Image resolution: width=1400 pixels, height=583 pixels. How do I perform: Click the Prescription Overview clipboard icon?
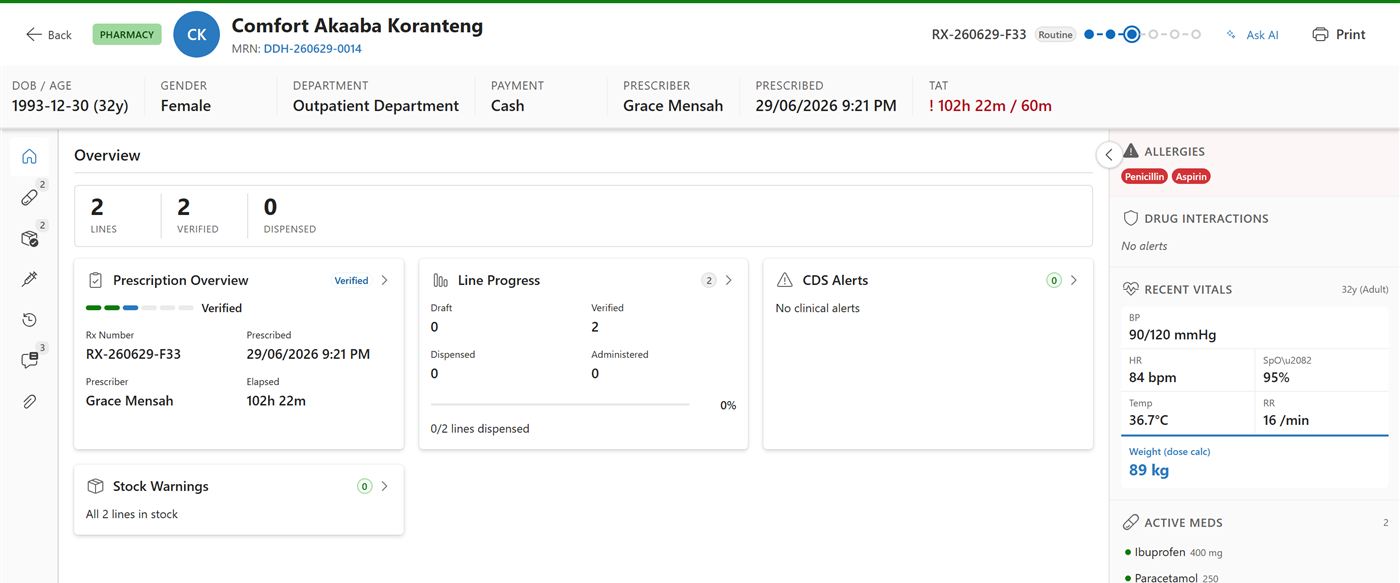(x=96, y=280)
